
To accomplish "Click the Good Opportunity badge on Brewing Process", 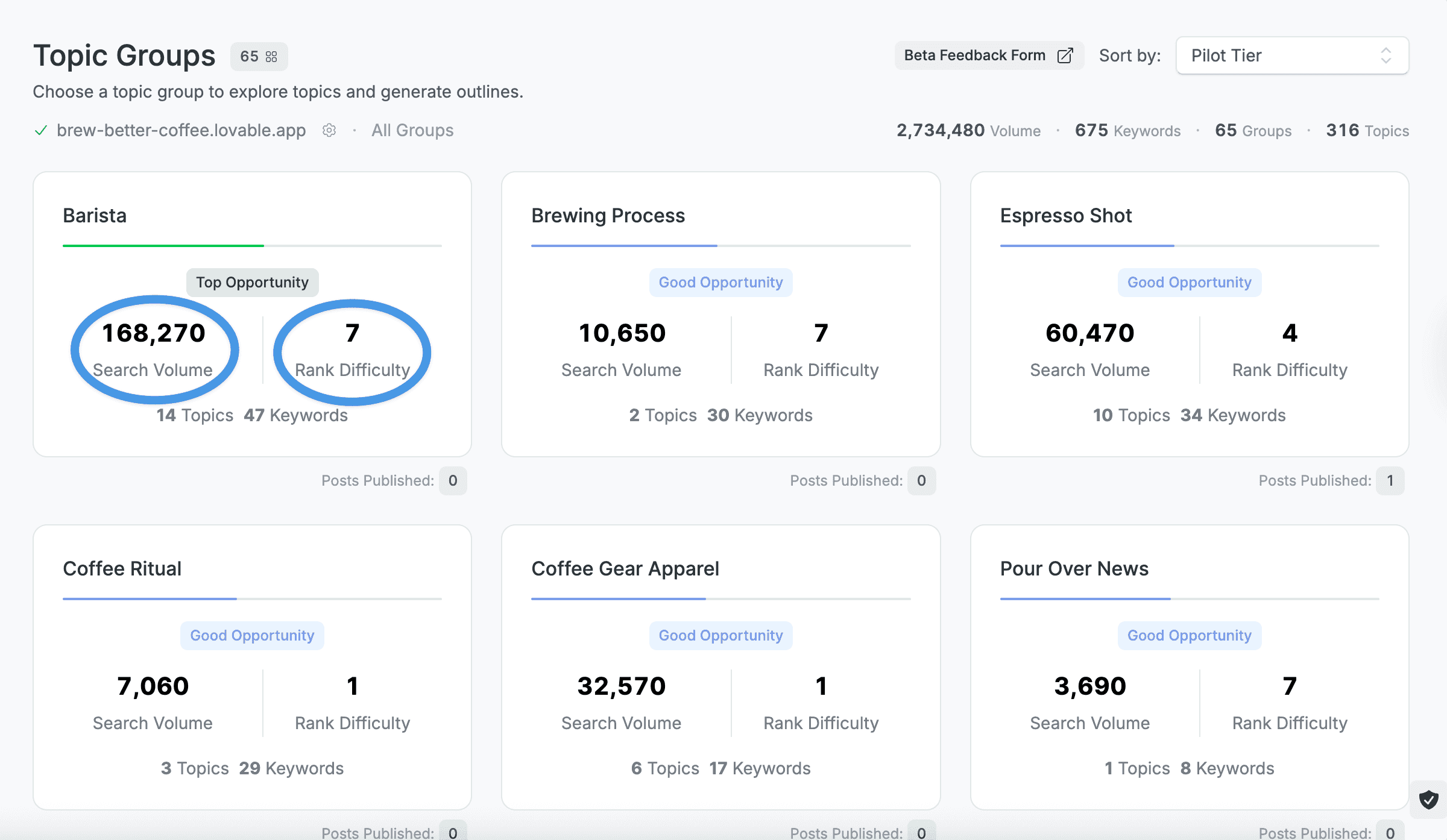I will 720,283.
